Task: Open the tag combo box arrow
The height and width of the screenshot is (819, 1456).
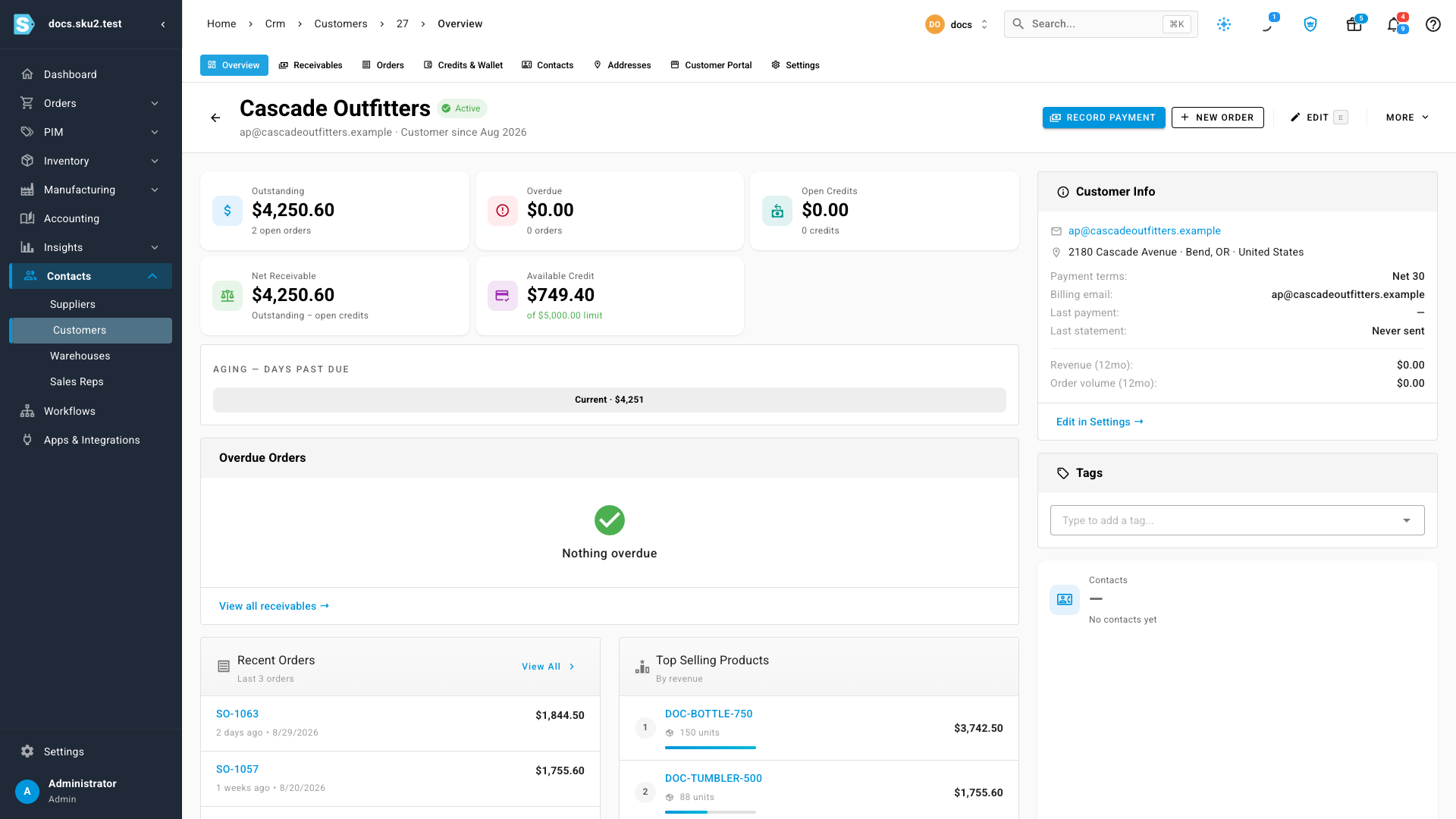Action: [1407, 520]
